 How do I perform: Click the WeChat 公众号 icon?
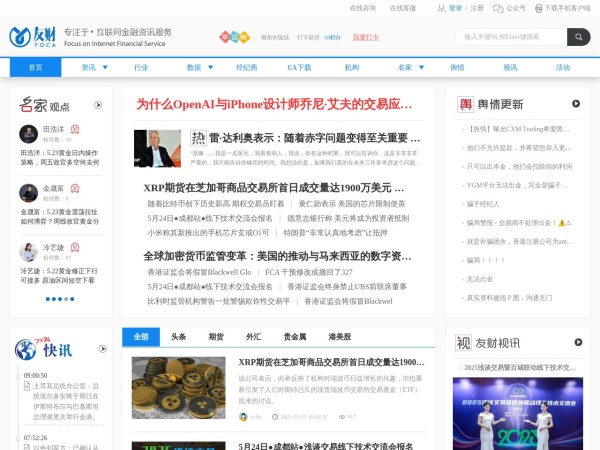click(498, 8)
